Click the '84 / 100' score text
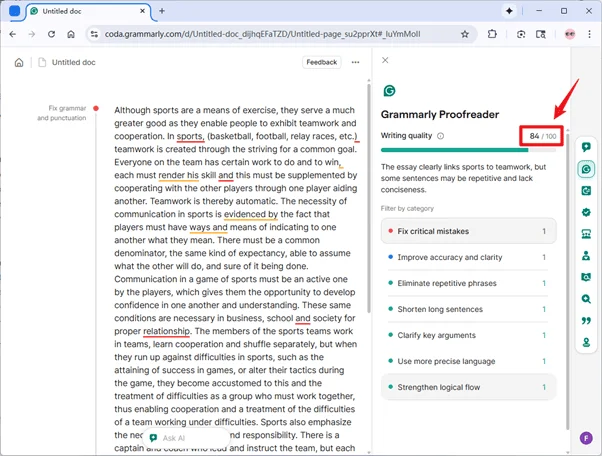Screen dimensions: 602x456 (542, 136)
